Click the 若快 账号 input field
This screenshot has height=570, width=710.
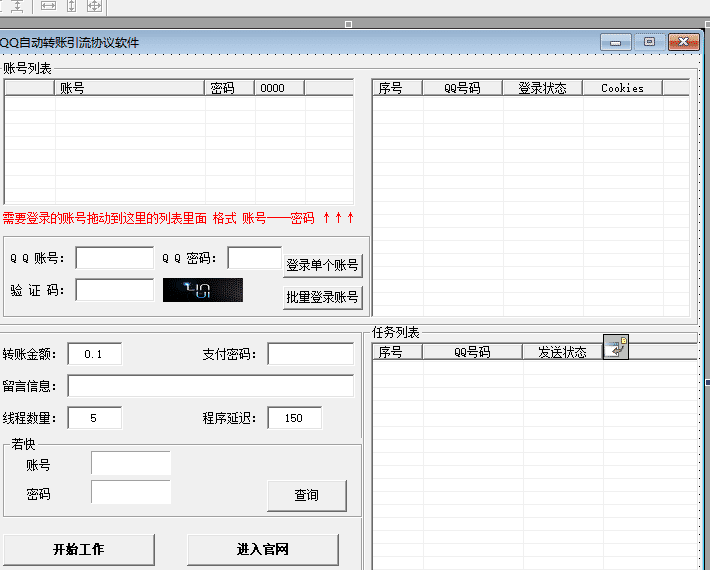point(131,463)
